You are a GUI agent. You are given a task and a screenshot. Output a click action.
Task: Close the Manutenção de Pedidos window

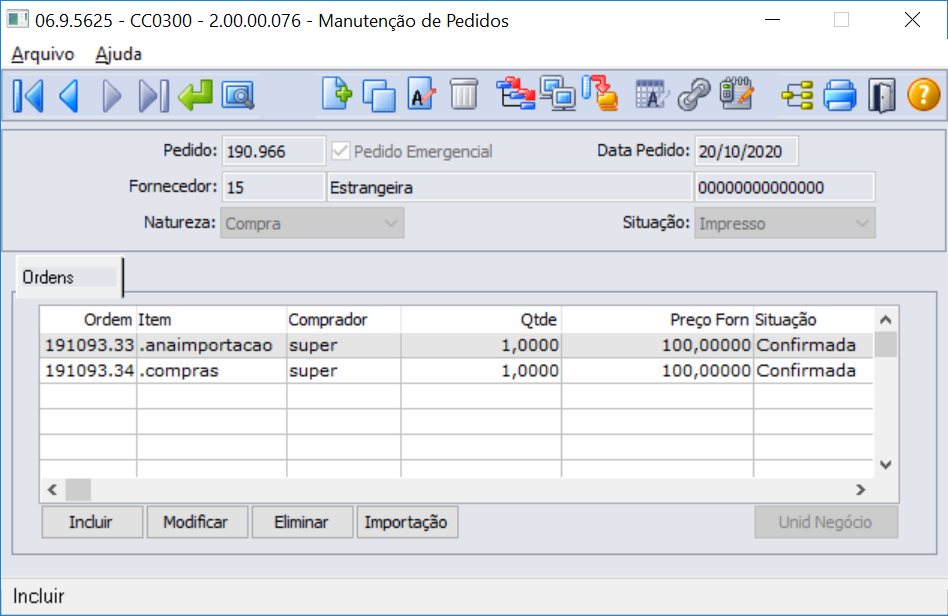tap(912, 20)
